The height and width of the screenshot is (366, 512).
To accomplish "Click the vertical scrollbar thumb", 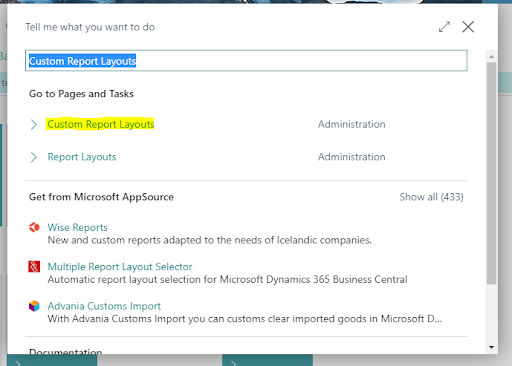I will point(491,173).
